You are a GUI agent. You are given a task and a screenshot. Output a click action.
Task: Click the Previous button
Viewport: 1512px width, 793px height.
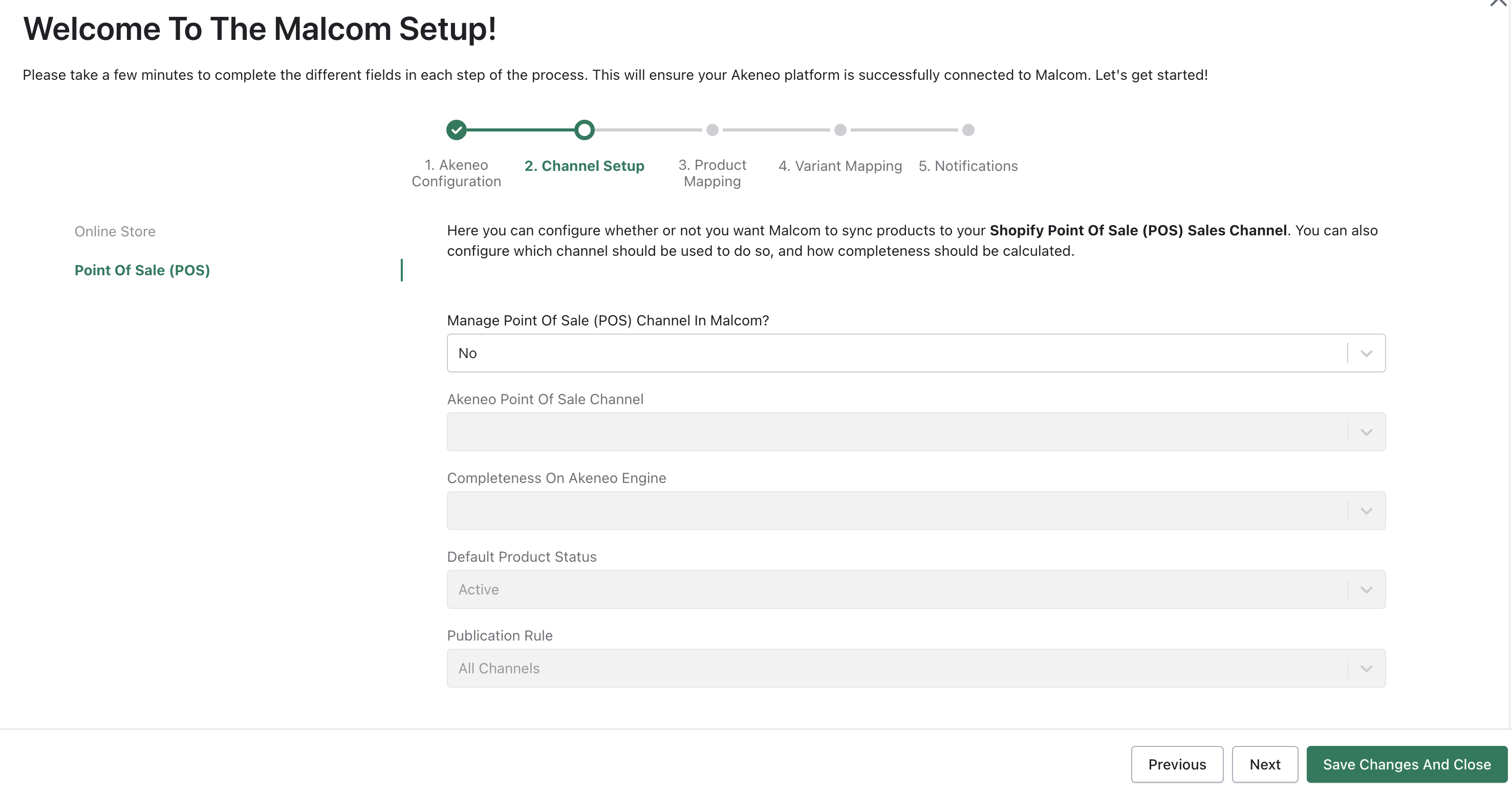pyautogui.click(x=1177, y=764)
